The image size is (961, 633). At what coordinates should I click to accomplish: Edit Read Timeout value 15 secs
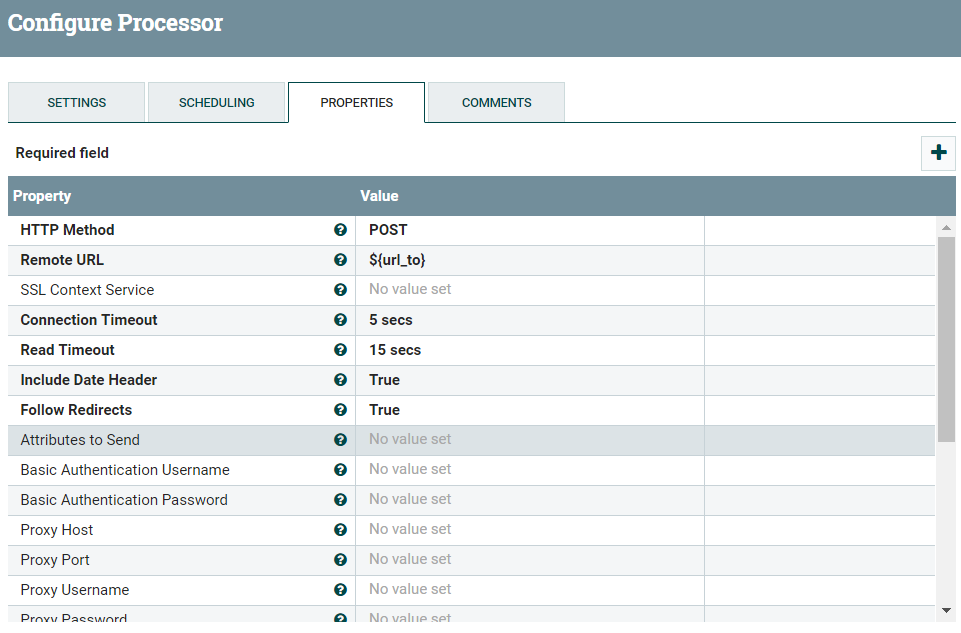[x=530, y=351]
